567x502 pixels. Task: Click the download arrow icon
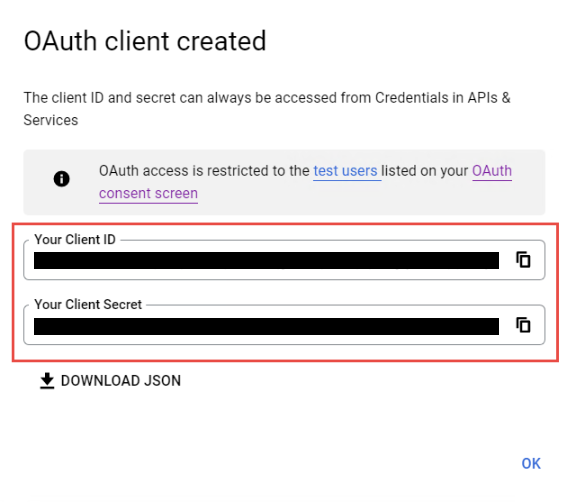(47, 381)
